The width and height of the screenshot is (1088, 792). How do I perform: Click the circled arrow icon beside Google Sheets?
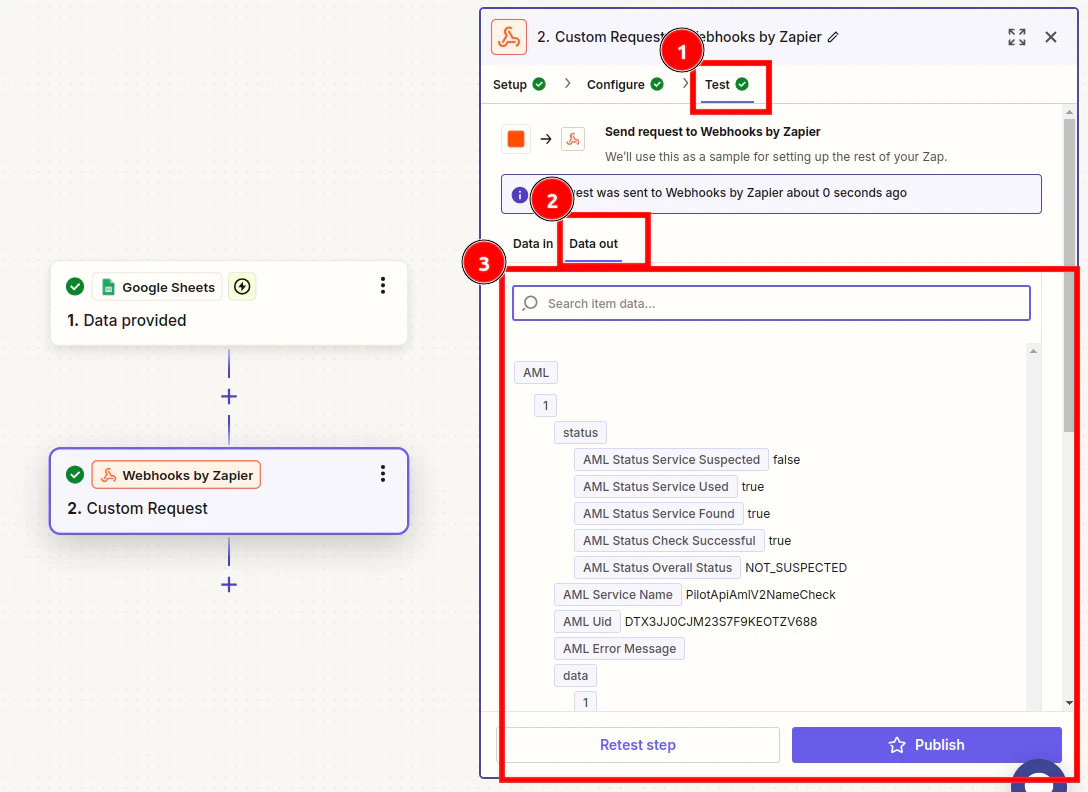[242, 287]
